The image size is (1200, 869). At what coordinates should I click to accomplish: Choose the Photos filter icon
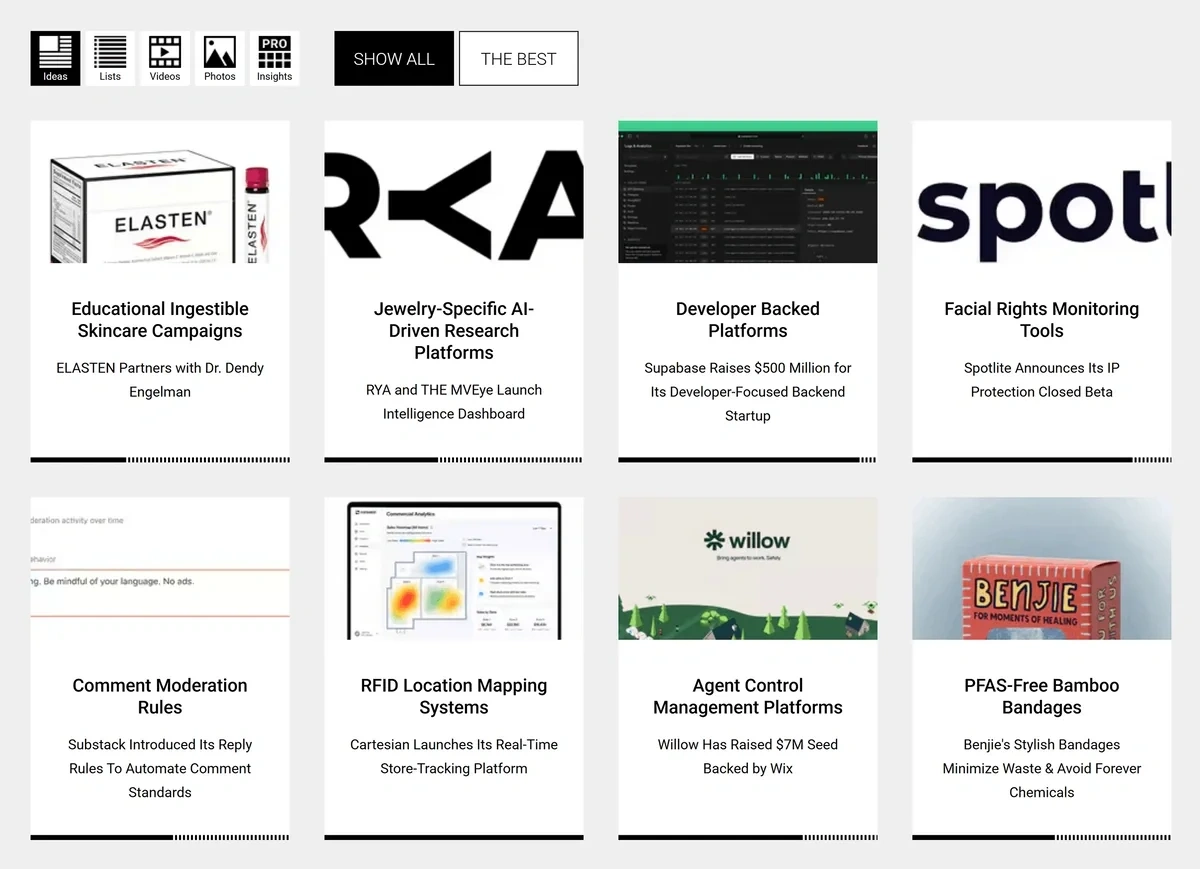[220, 58]
